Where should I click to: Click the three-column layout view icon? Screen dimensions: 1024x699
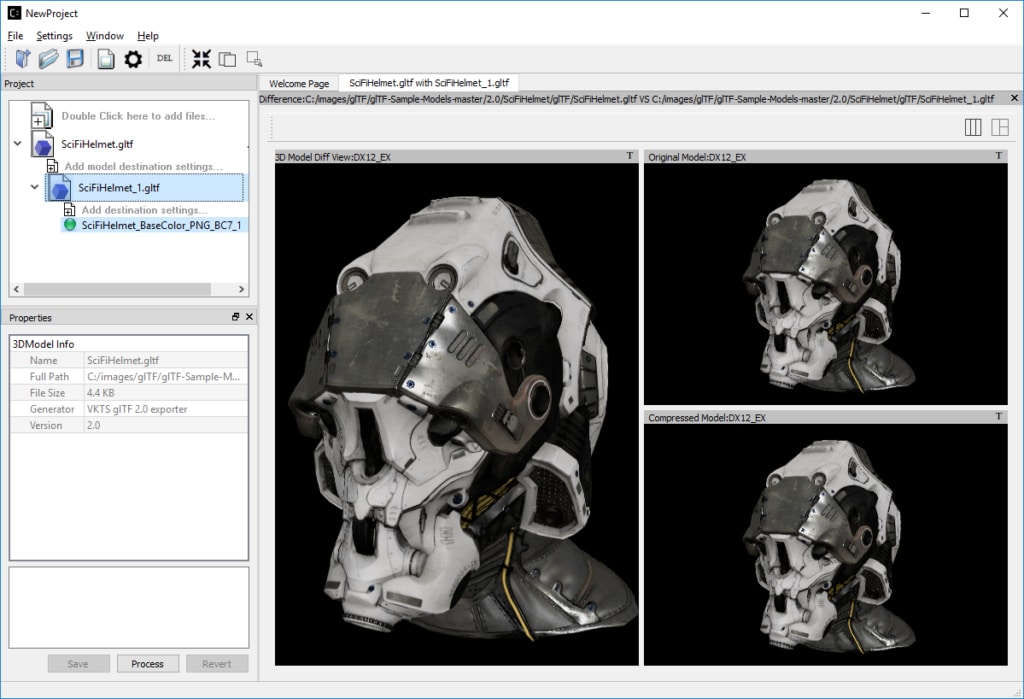972,127
